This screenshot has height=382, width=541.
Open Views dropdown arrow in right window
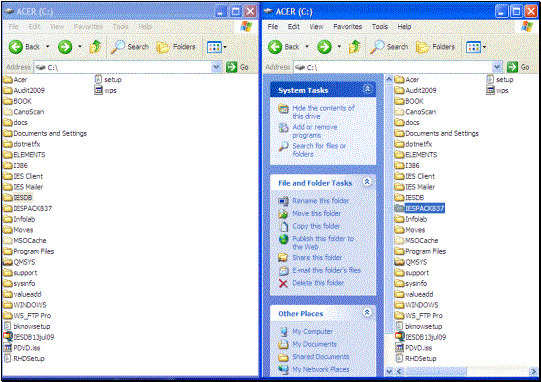click(484, 47)
